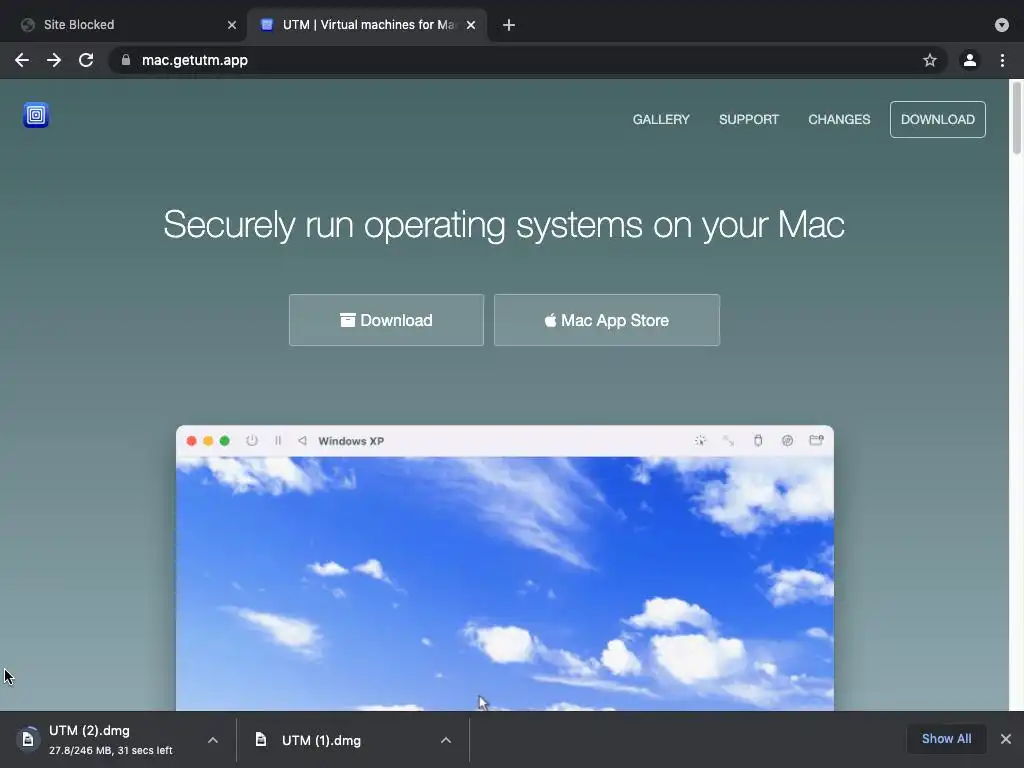
Task: Open the SUPPORT page link
Action: point(748,120)
